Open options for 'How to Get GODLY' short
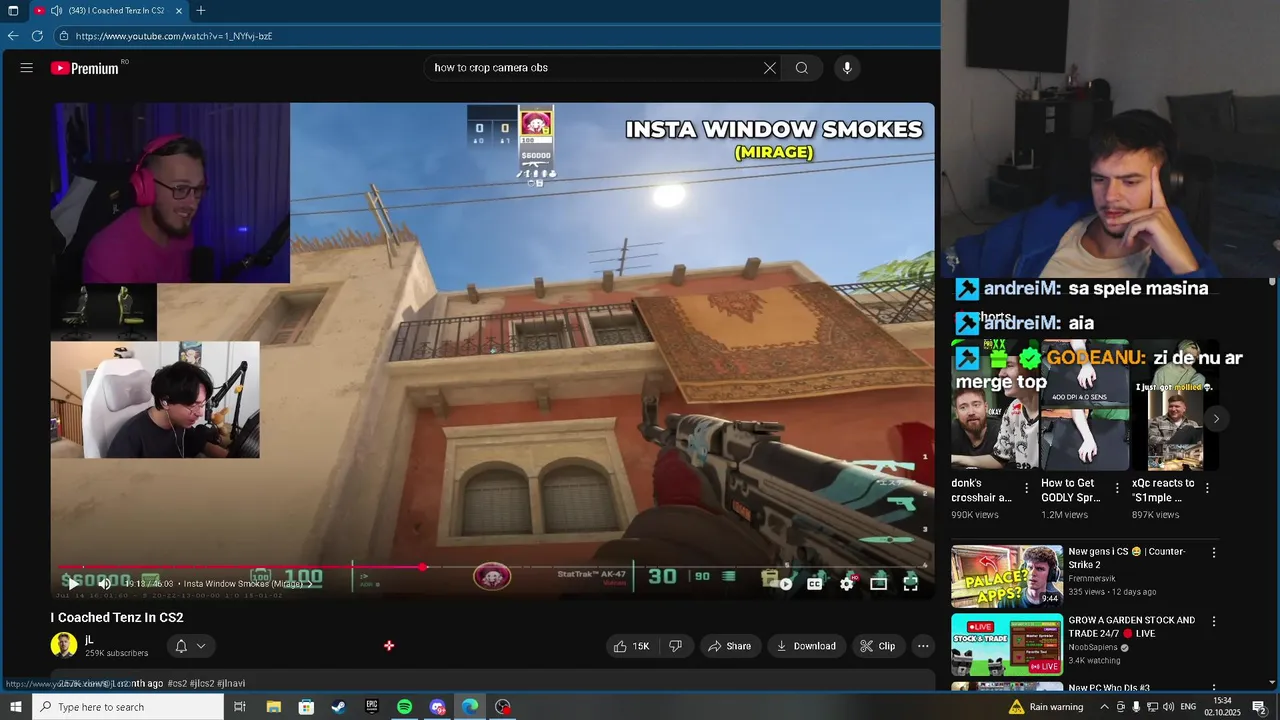Image resolution: width=1280 pixels, height=720 pixels. (1117, 489)
